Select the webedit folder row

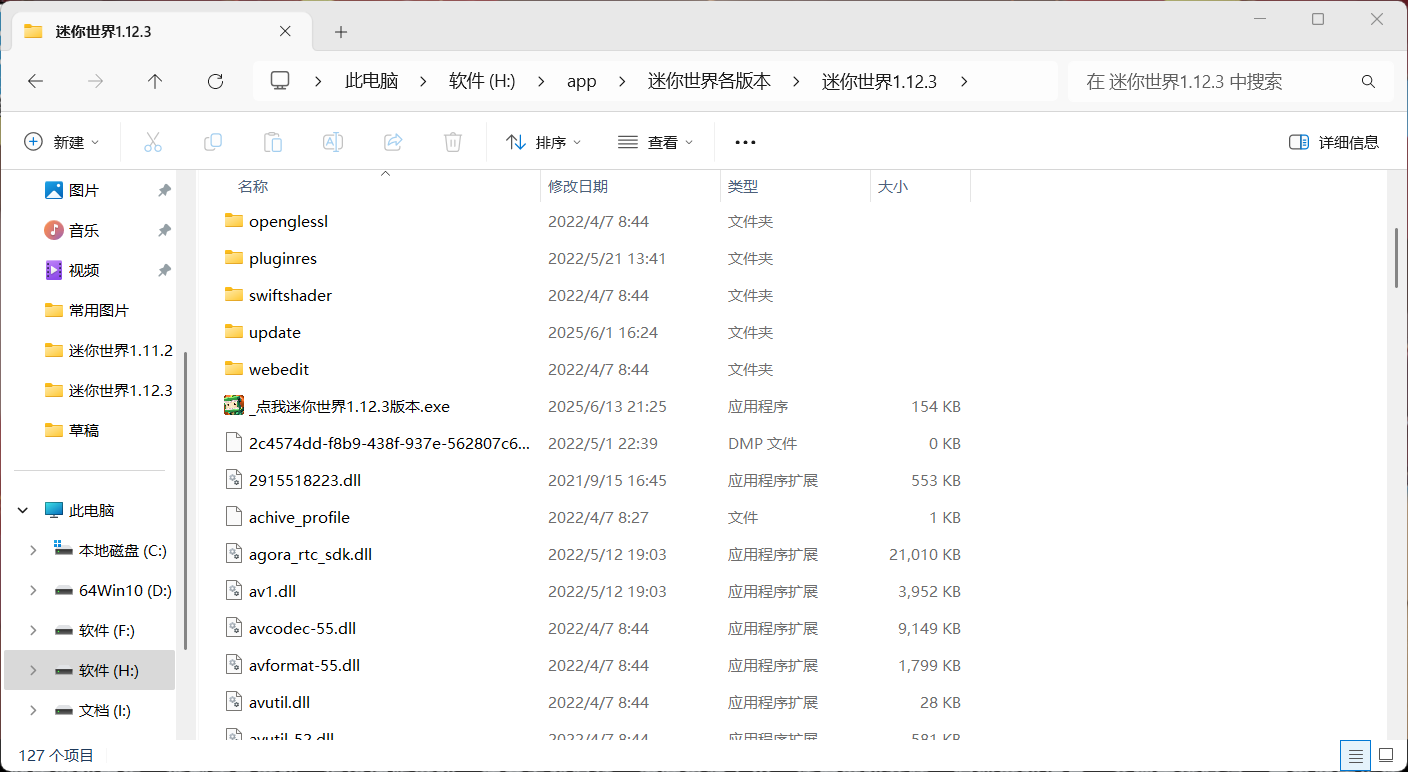point(595,369)
